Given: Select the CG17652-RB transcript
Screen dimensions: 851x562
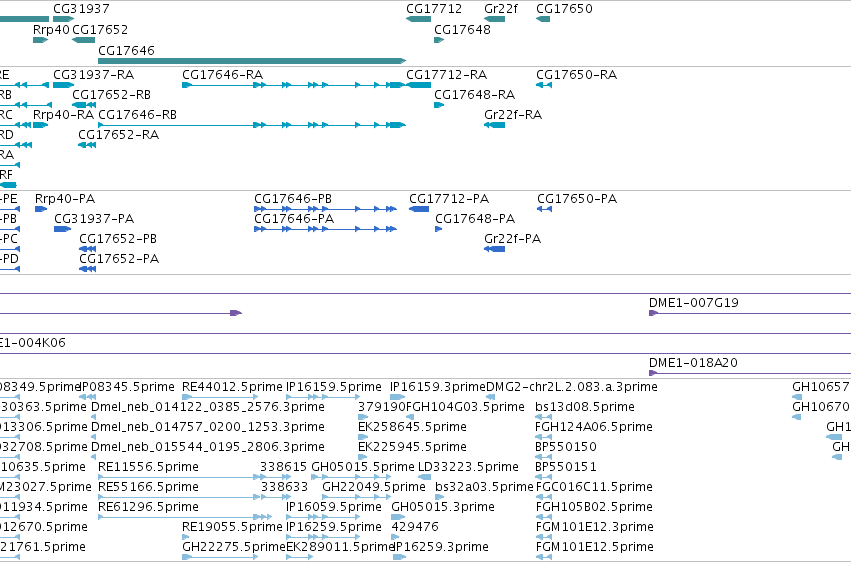Looking at the screenshot, I should point(84,105).
